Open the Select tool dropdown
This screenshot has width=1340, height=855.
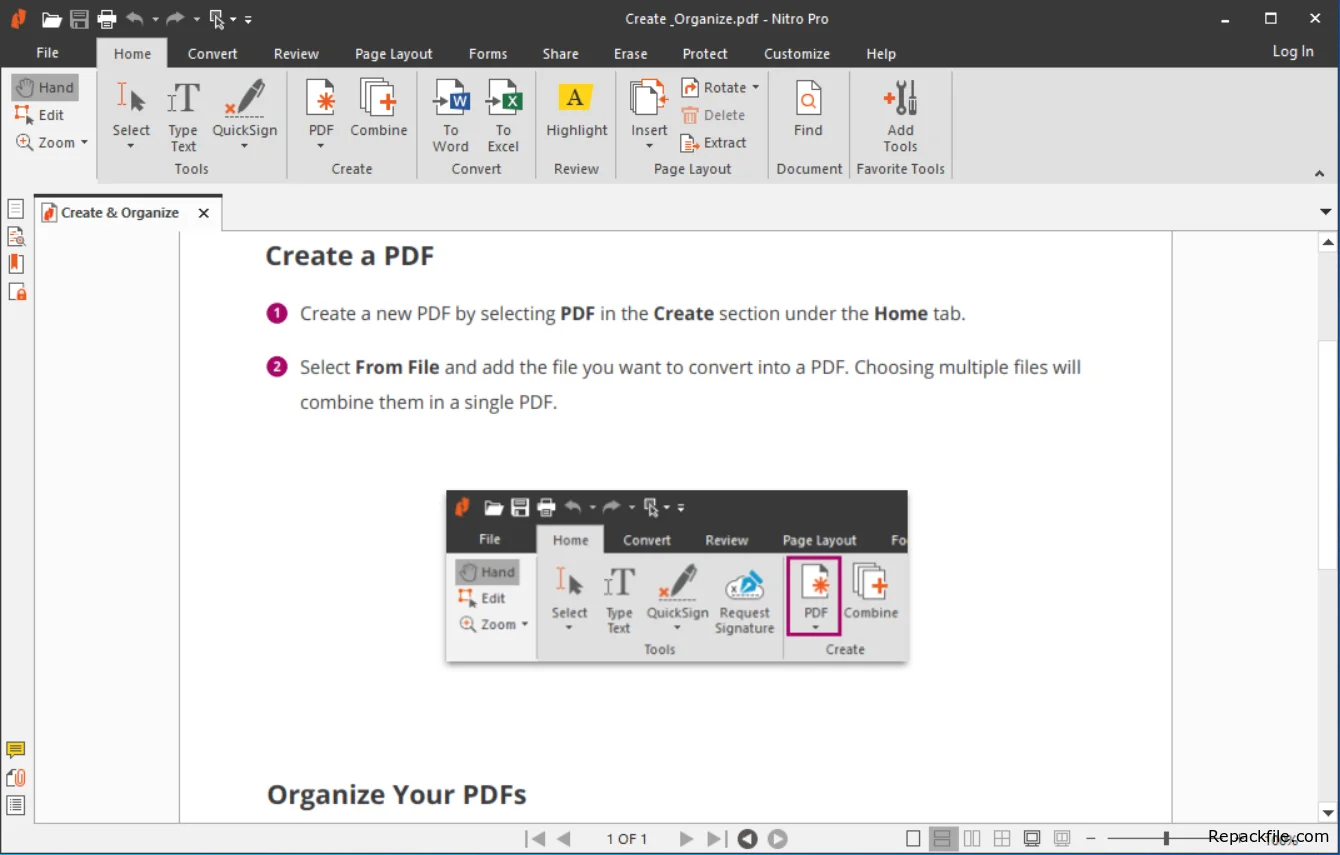point(131,146)
